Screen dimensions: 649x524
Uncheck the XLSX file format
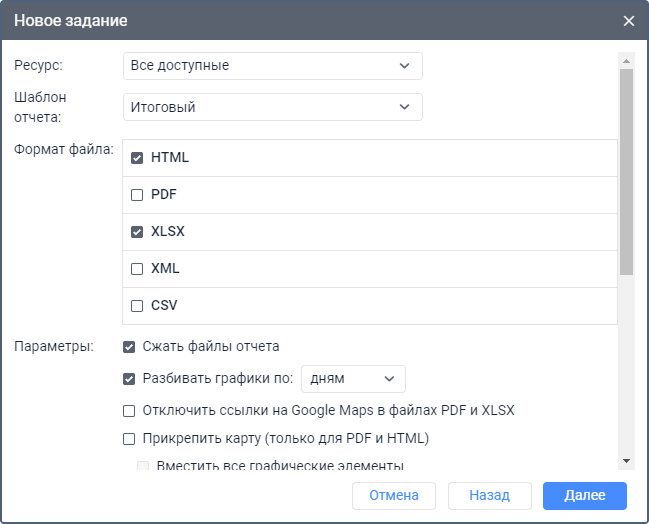pyautogui.click(x=137, y=232)
